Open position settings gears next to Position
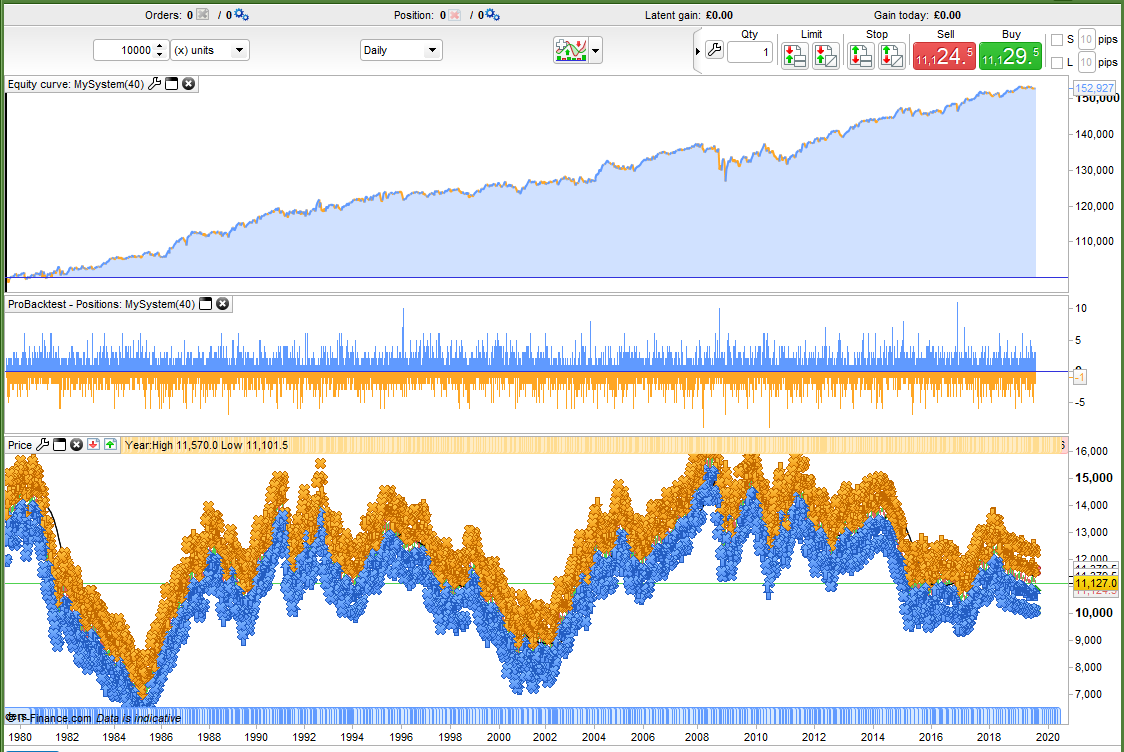 [492, 15]
